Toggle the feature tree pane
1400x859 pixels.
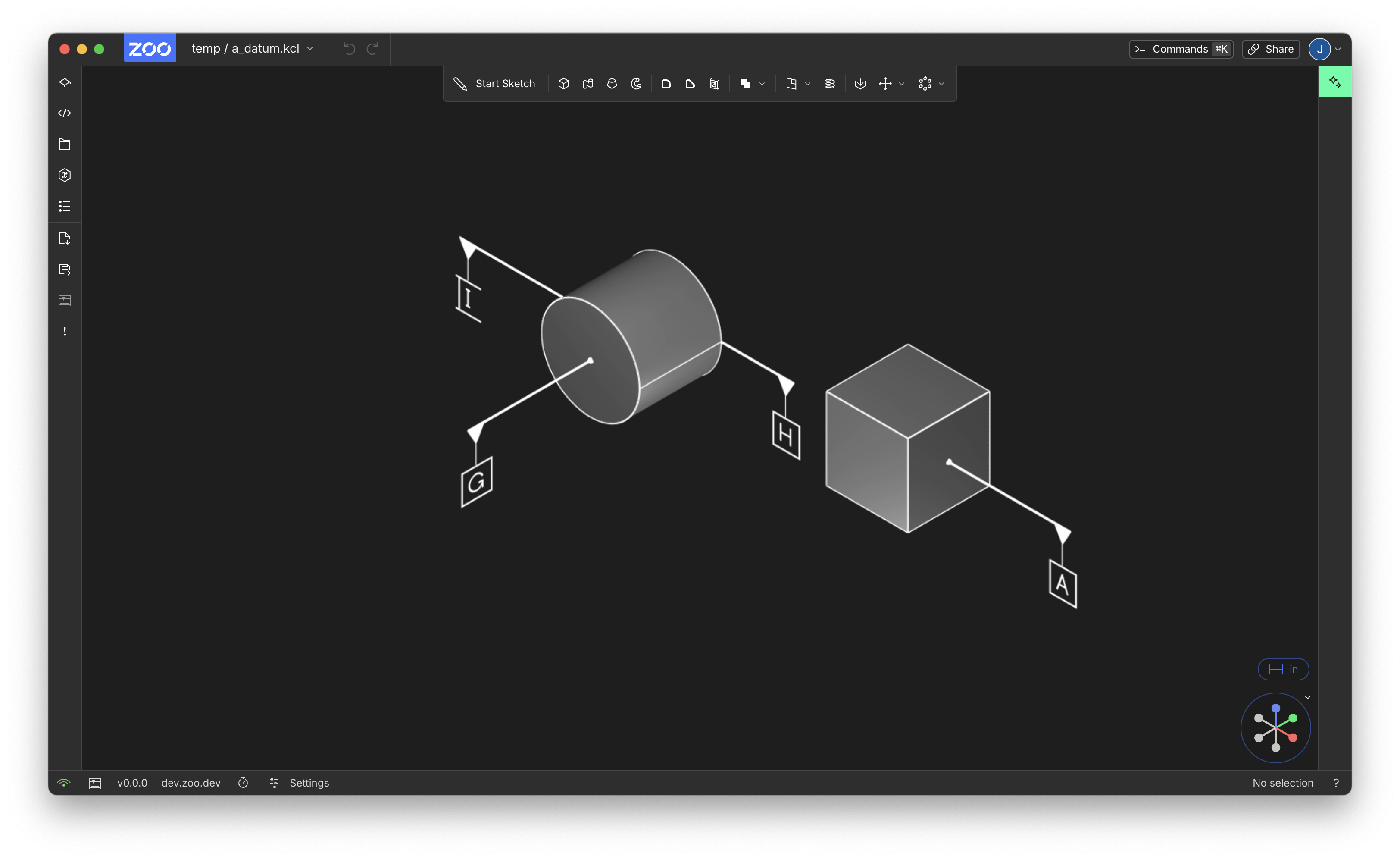point(64,82)
